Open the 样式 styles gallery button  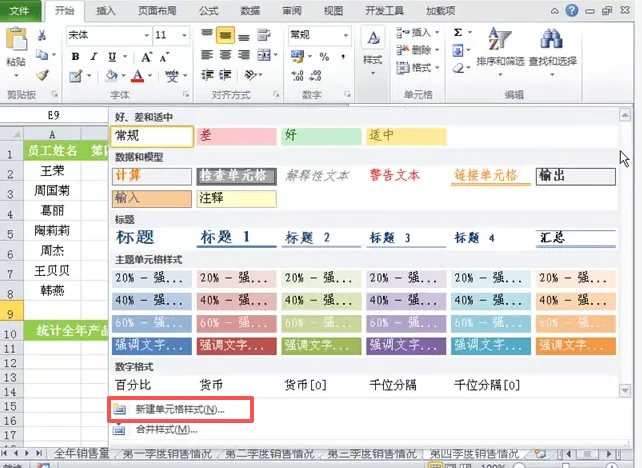click(373, 51)
